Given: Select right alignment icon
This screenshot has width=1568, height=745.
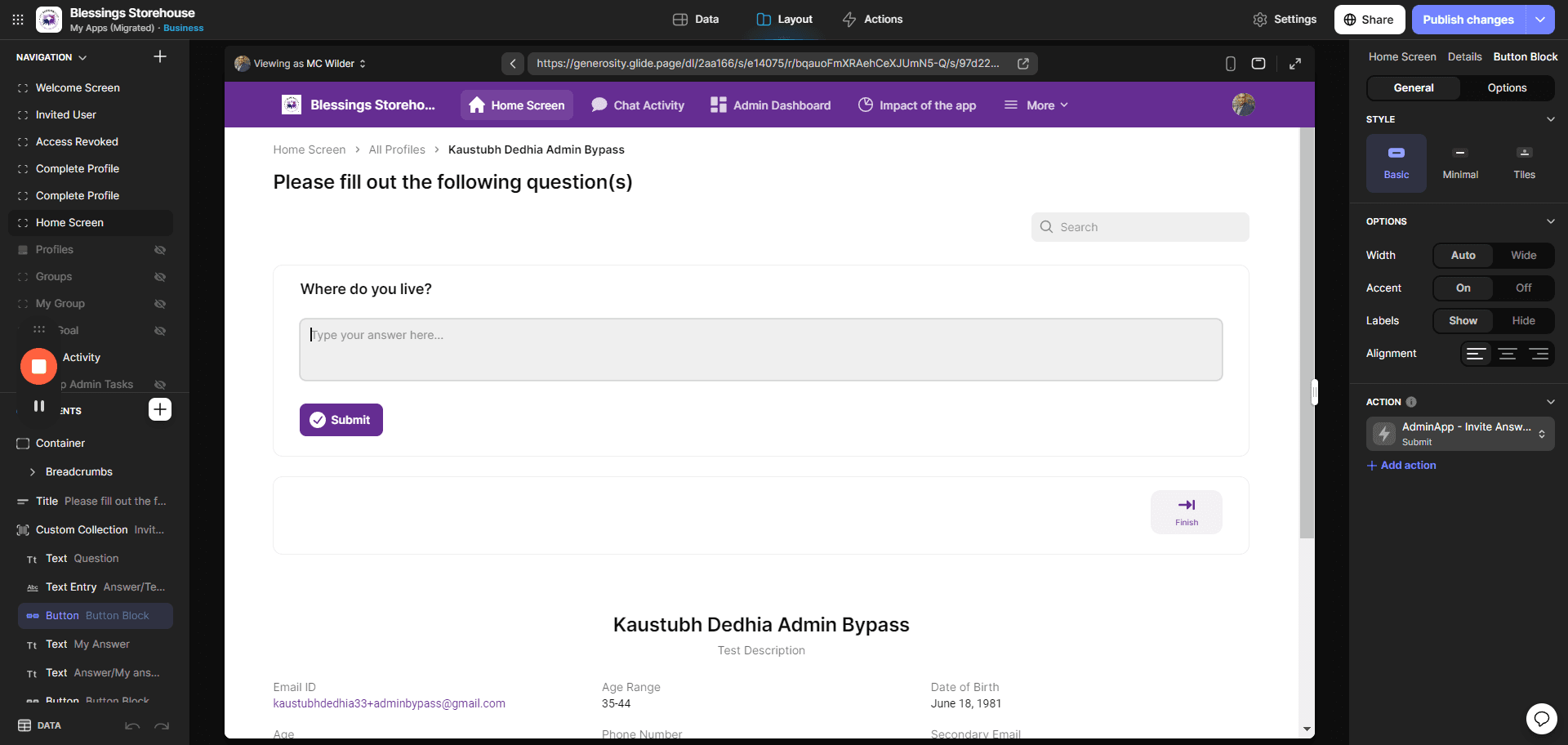Looking at the screenshot, I should click(1539, 354).
